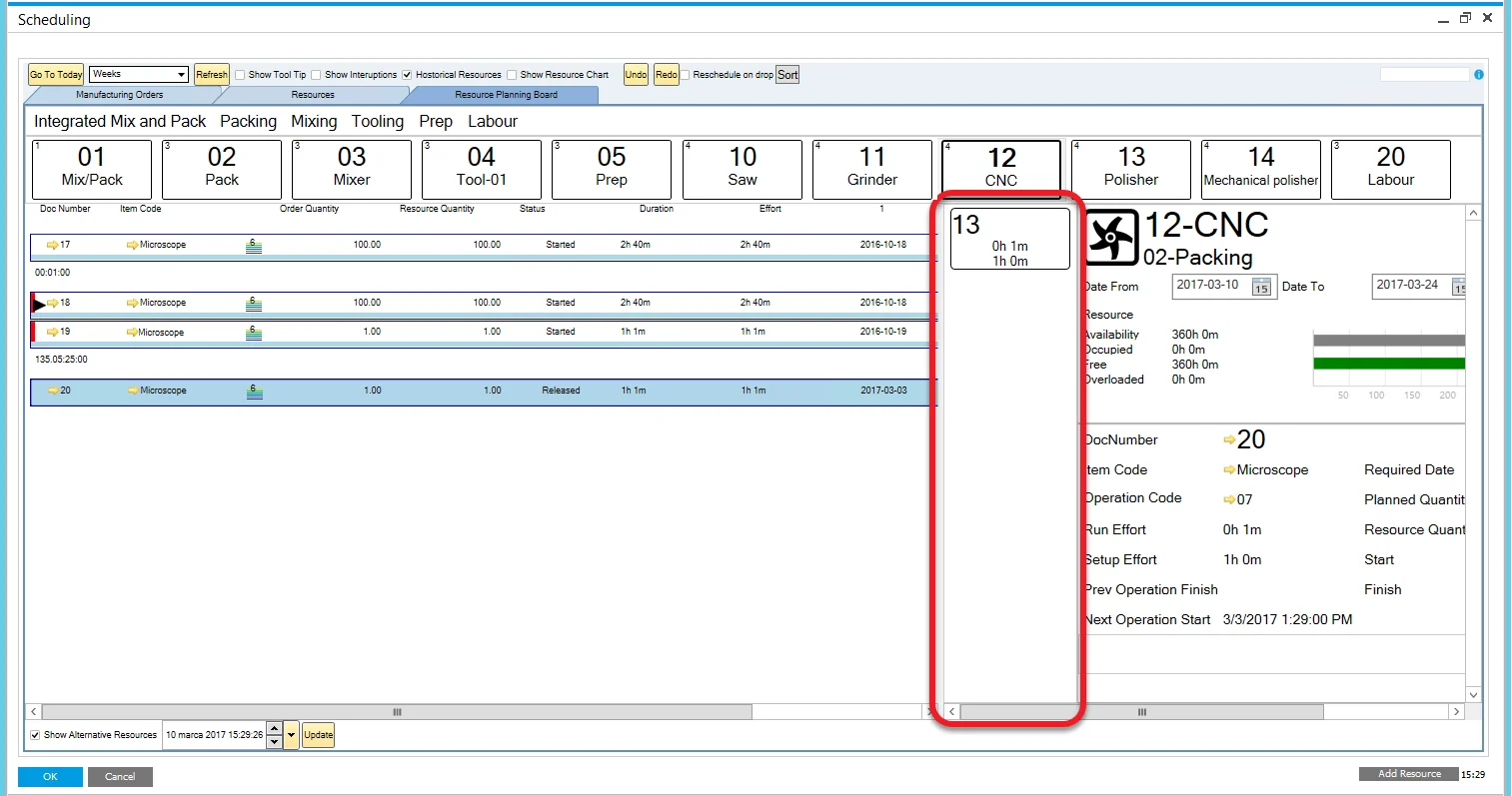Click the link arrow beside Doc Number 17
Screen dimensions: 1512x796
click(53, 245)
